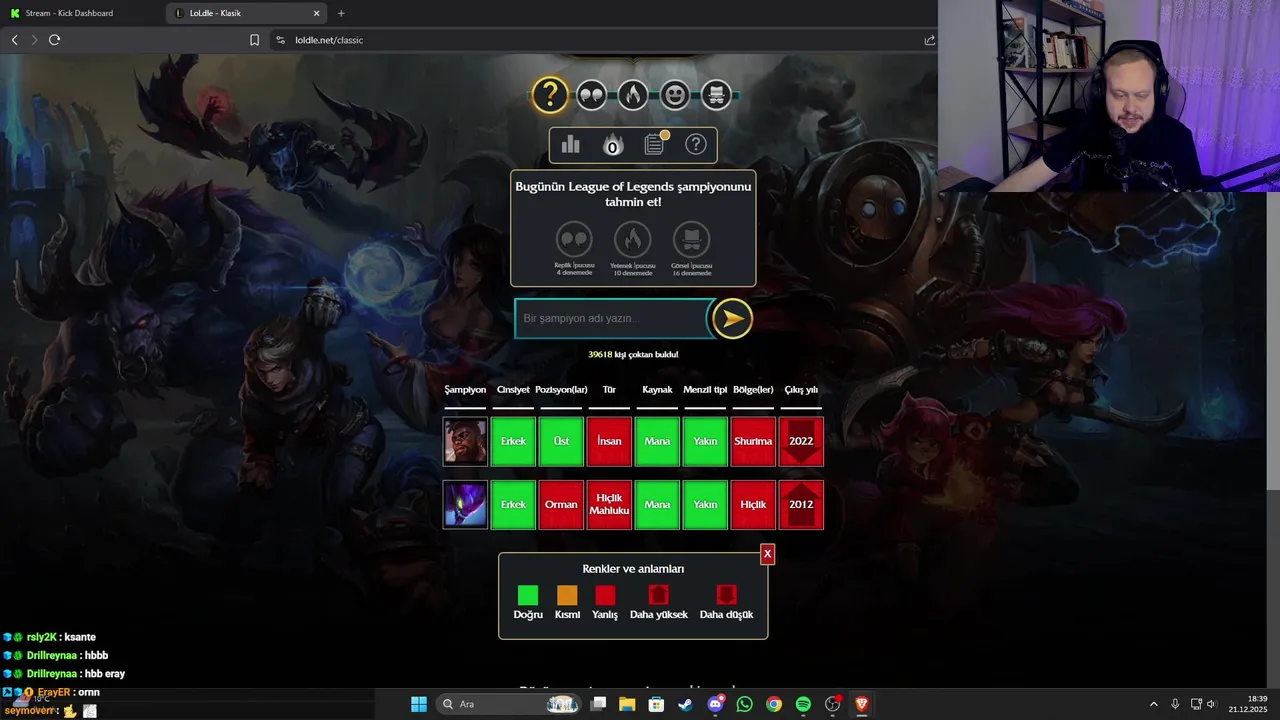
Task: Click the Görsel ipucu hat hint
Action: (691, 240)
